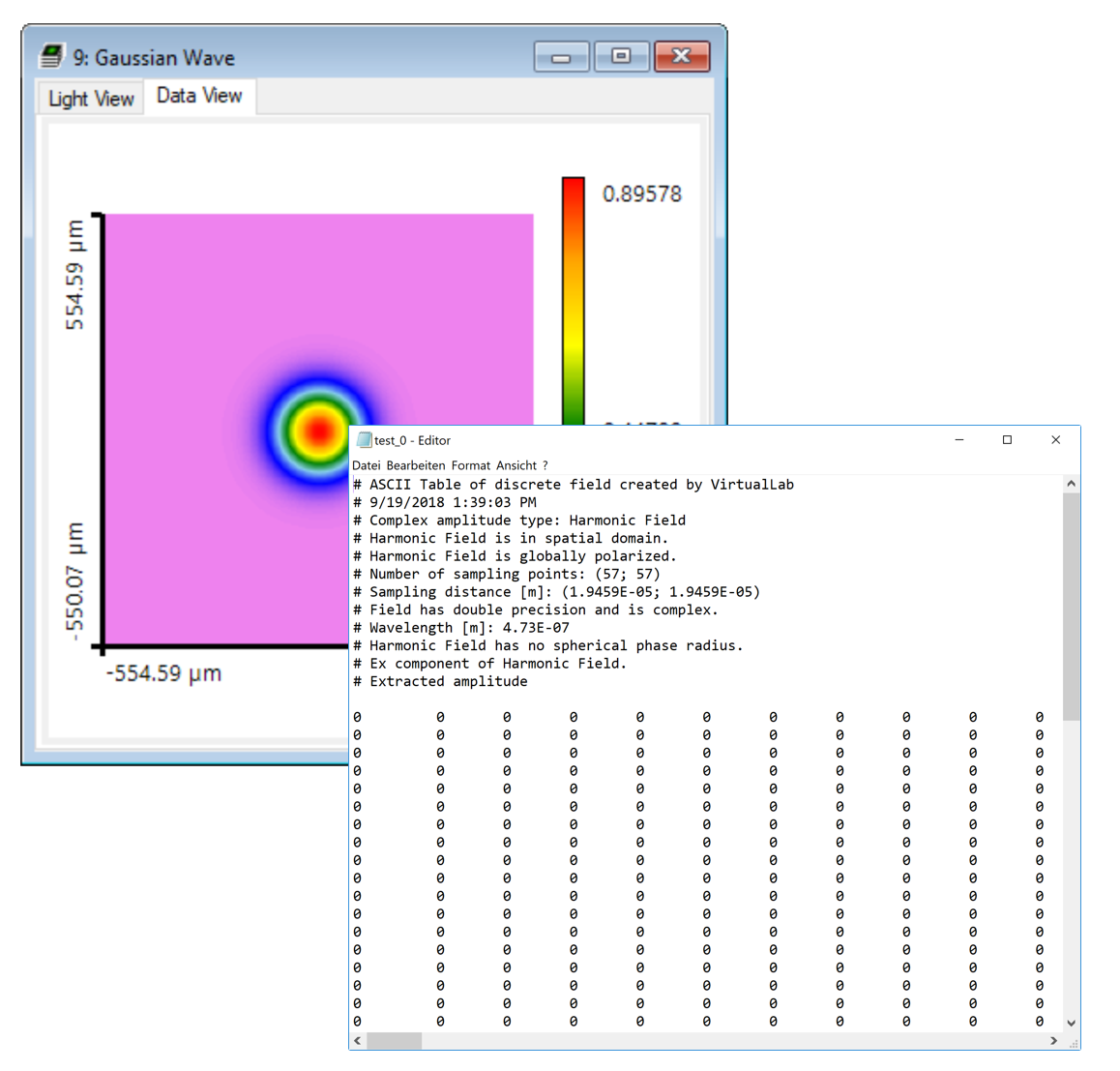Open the Format menu in editor
This screenshot has height=1071, width=1120.
tap(471, 465)
